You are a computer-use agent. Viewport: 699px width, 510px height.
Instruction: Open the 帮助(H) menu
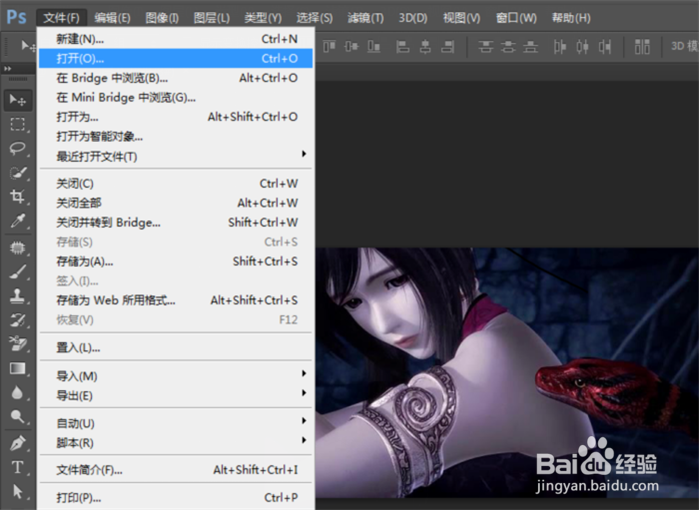571,18
